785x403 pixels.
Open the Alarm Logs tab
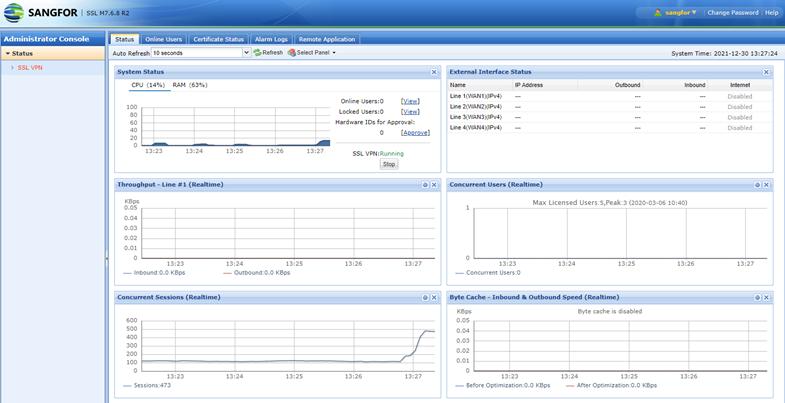271,39
